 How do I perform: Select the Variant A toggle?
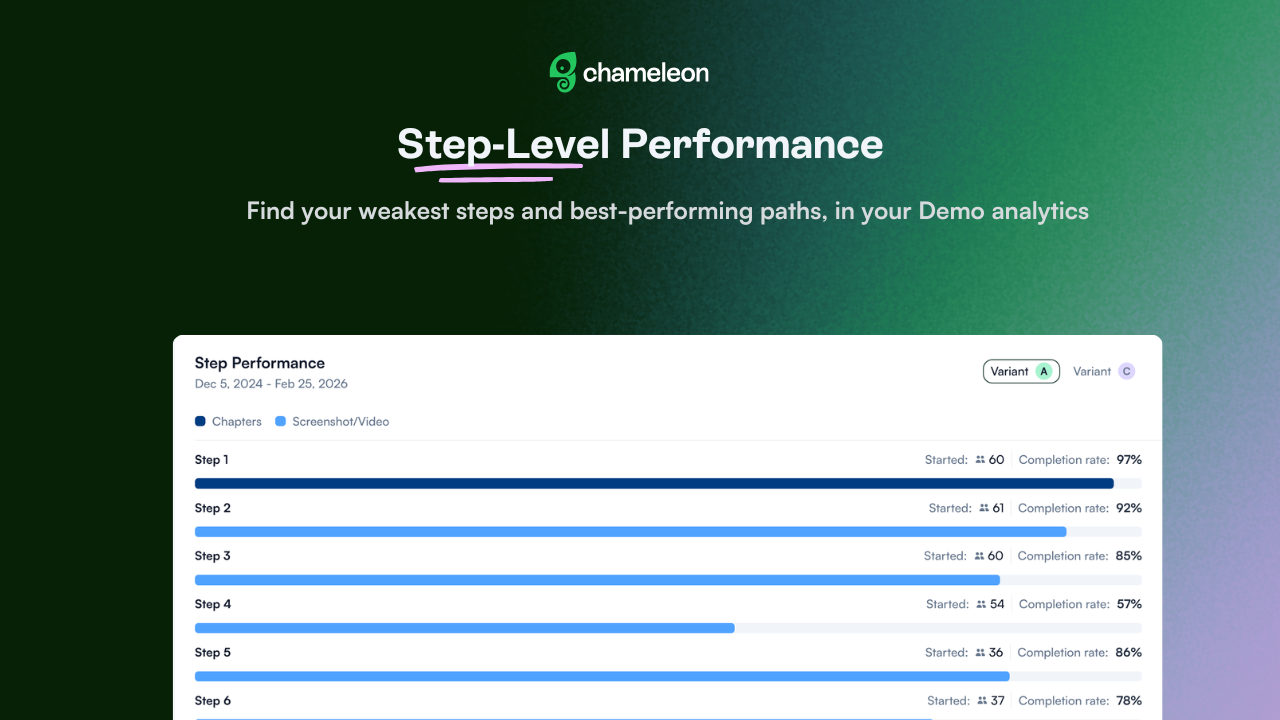click(x=1021, y=371)
